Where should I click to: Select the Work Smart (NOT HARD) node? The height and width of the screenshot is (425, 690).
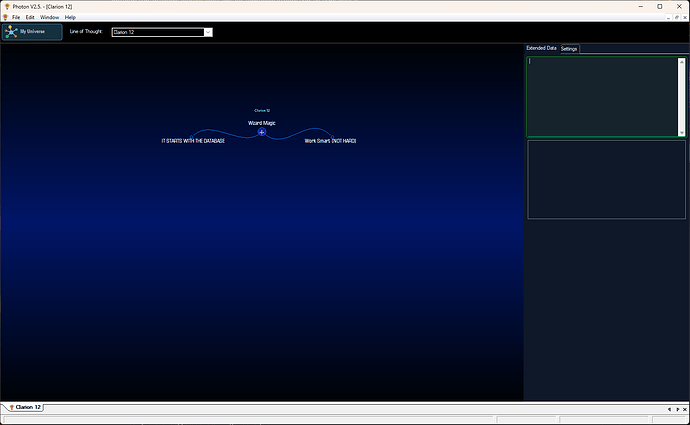pyautogui.click(x=330, y=141)
